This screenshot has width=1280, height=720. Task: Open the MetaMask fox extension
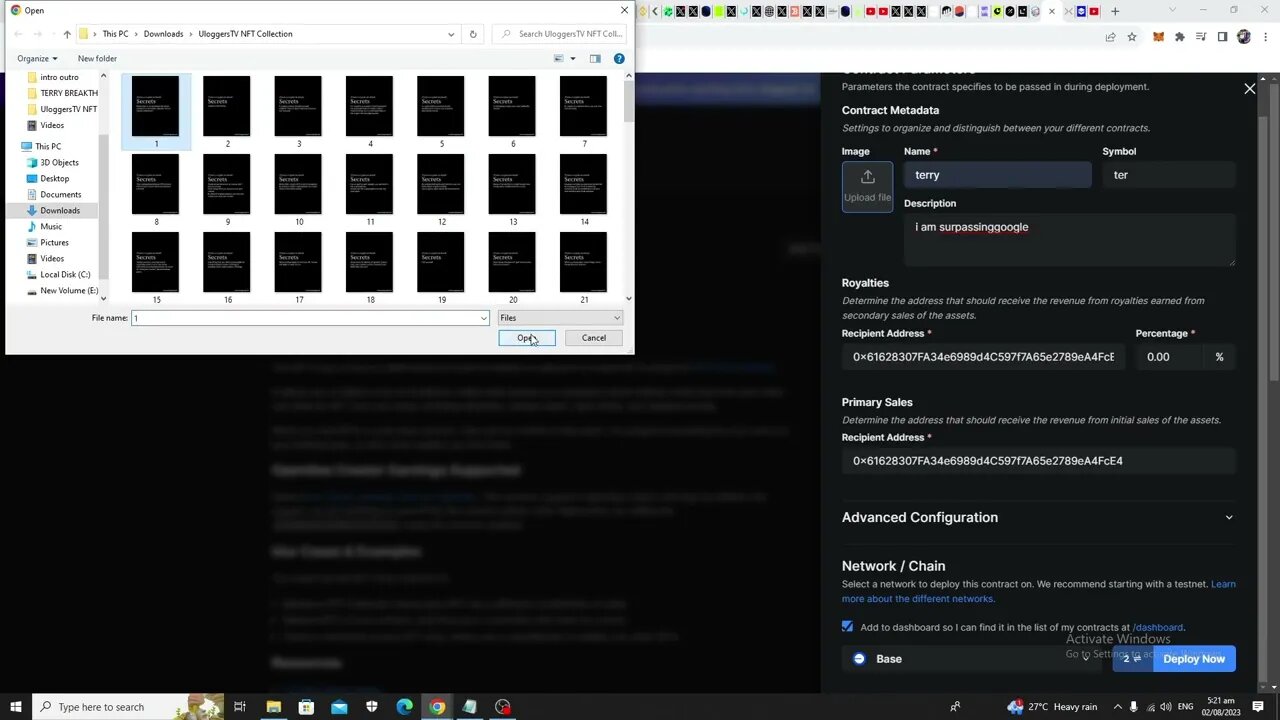pyautogui.click(x=1159, y=37)
